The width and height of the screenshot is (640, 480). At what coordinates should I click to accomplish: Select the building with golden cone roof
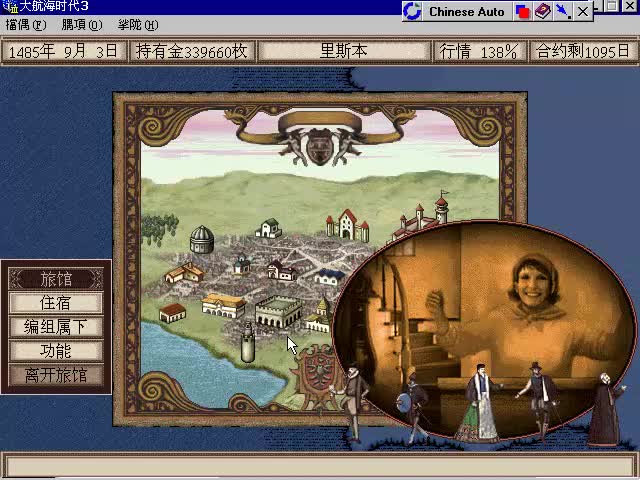click(x=319, y=314)
